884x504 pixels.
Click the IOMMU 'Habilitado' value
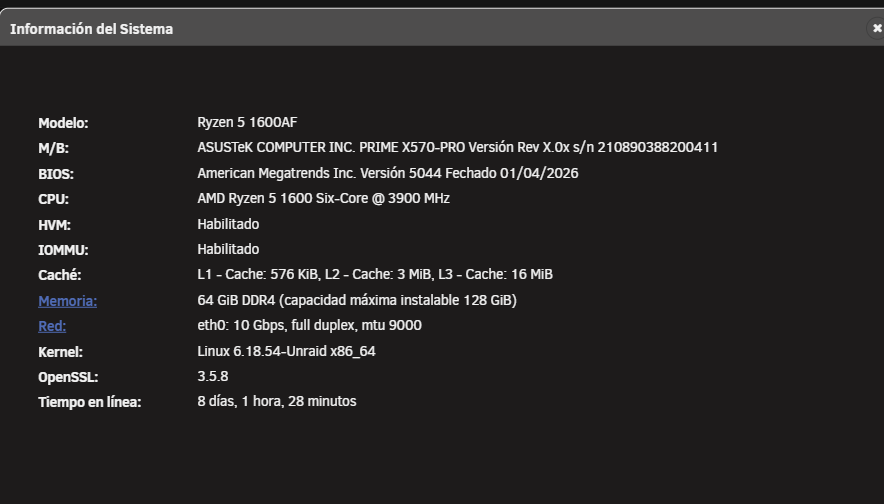[228, 249]
